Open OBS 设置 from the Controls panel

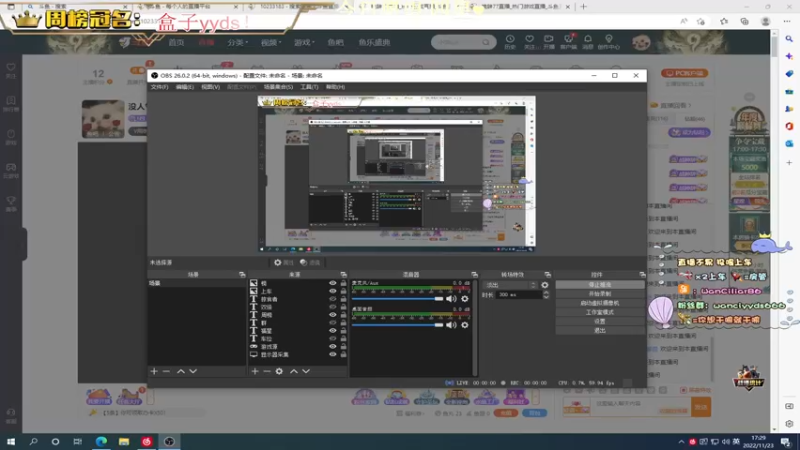click(599, 321)
